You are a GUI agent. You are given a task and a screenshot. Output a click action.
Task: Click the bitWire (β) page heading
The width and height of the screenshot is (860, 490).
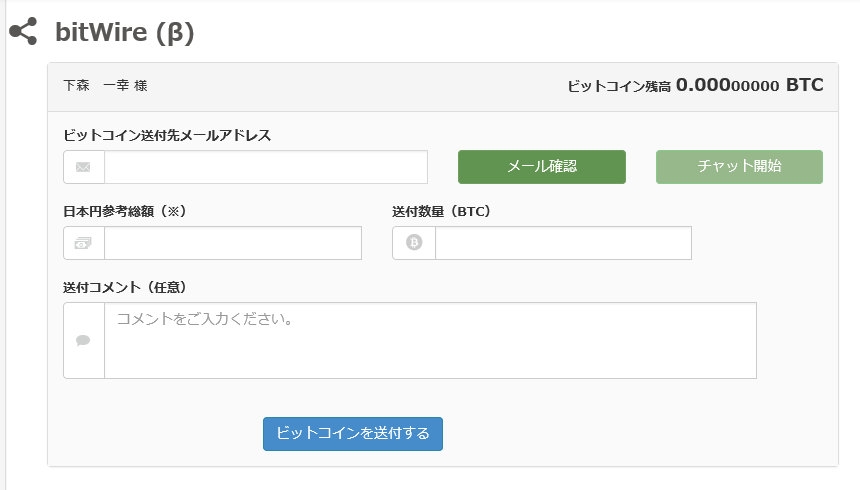pyautogui.click(x=124, y=32)
